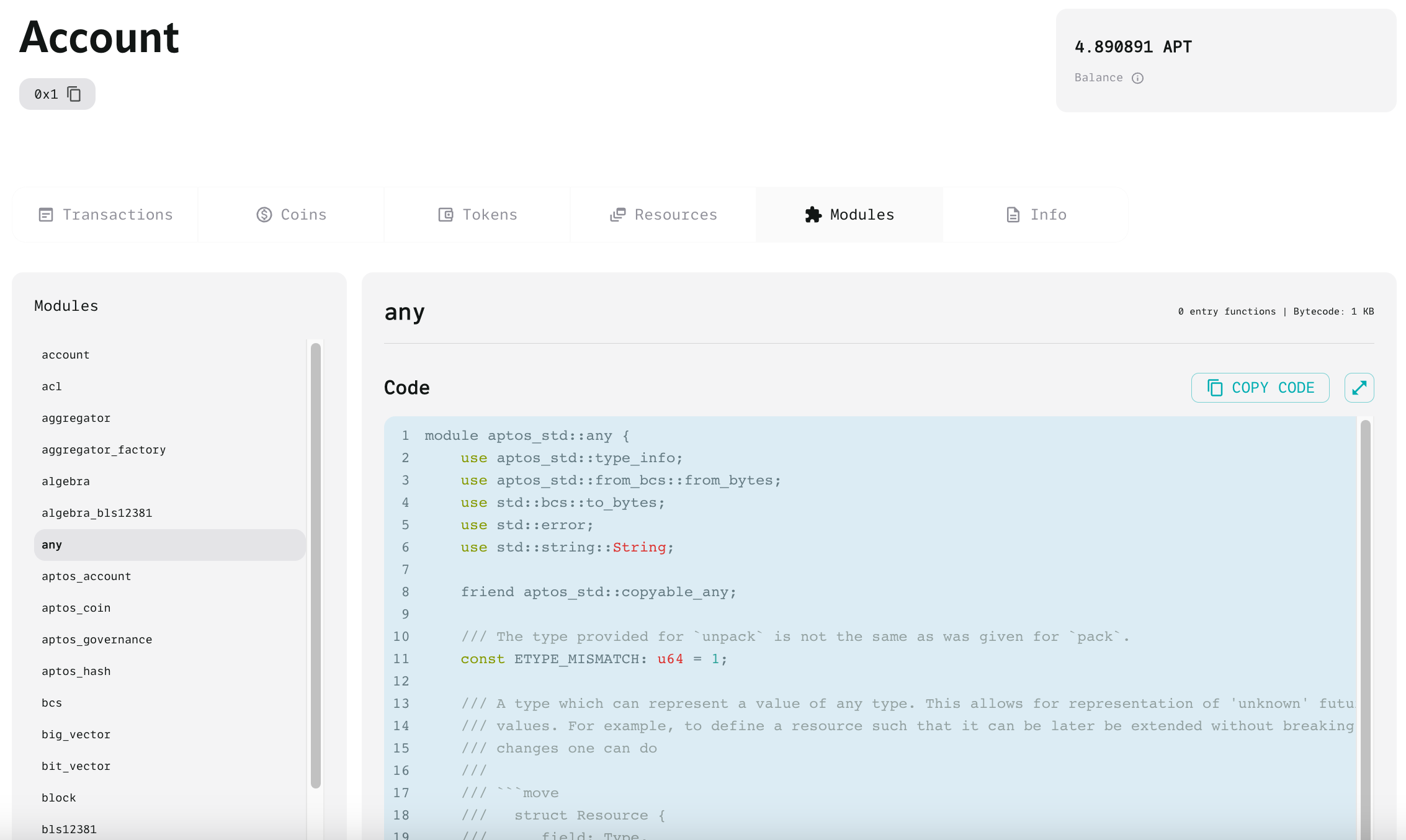Click the copy address icon next to 0x1
This screenshot has height=840, width=1406.
click(x=75, y=94)
